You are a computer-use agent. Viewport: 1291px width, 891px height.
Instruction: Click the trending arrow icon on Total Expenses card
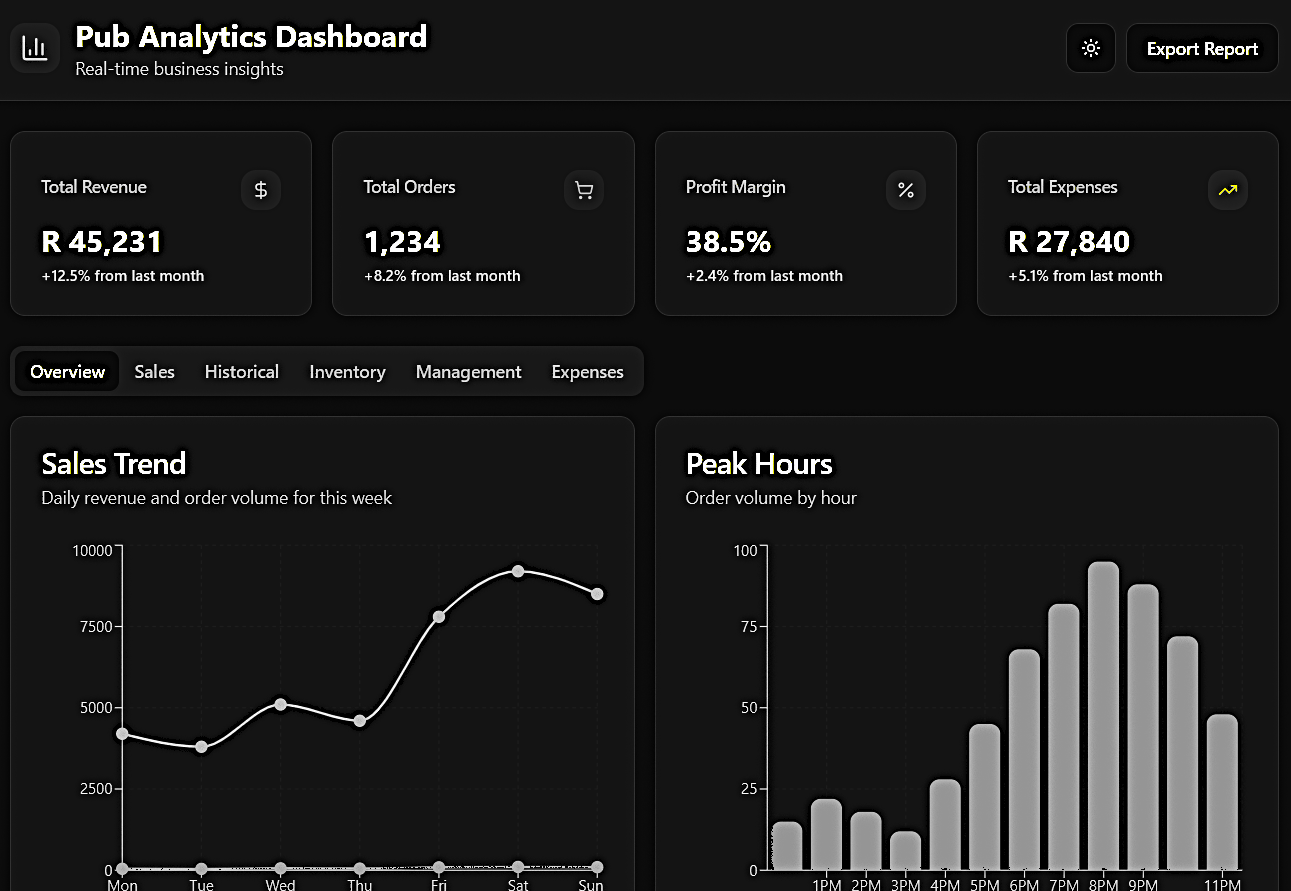point(1228,190)
